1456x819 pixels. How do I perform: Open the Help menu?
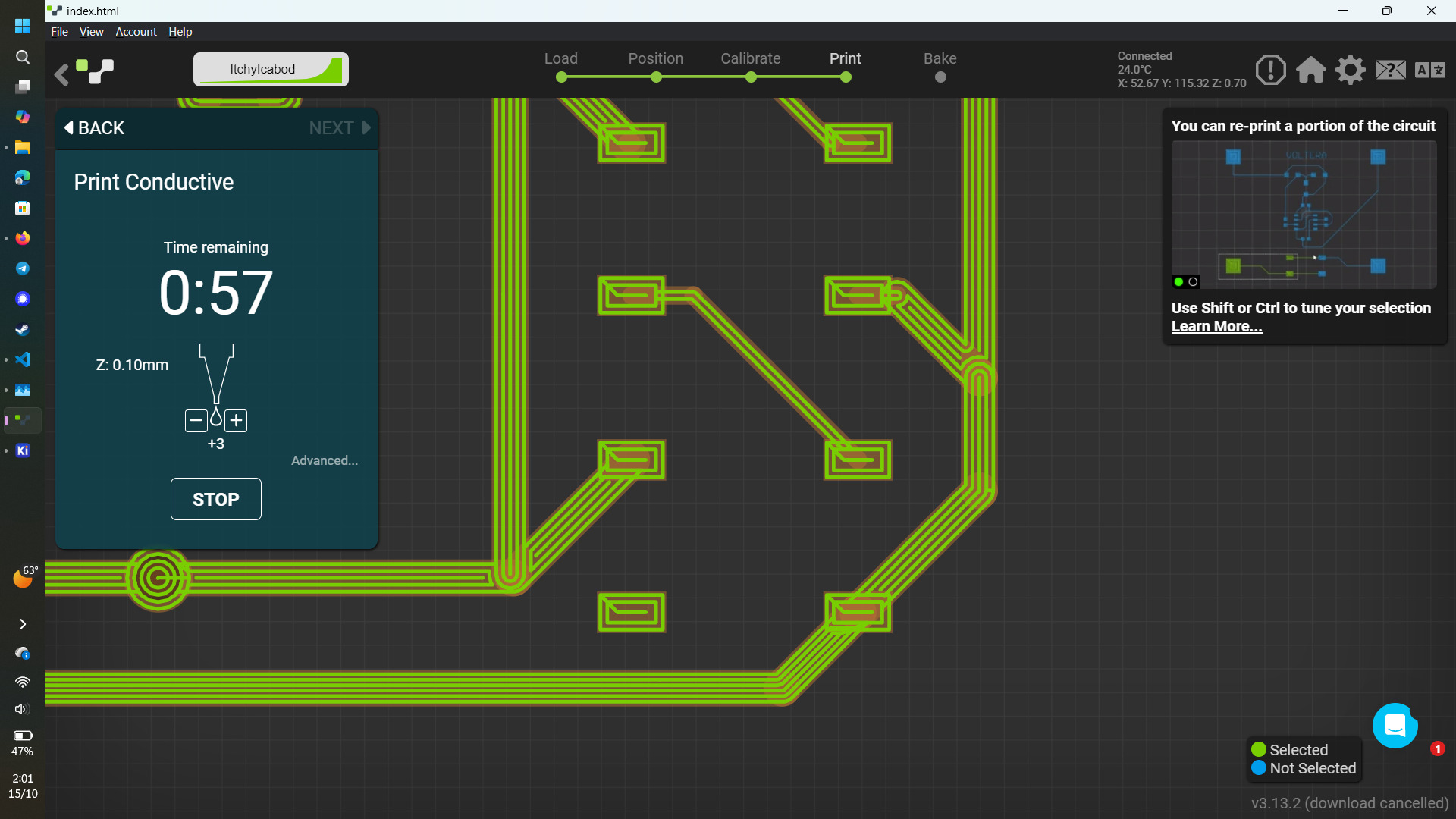click(x=180, y=32)
